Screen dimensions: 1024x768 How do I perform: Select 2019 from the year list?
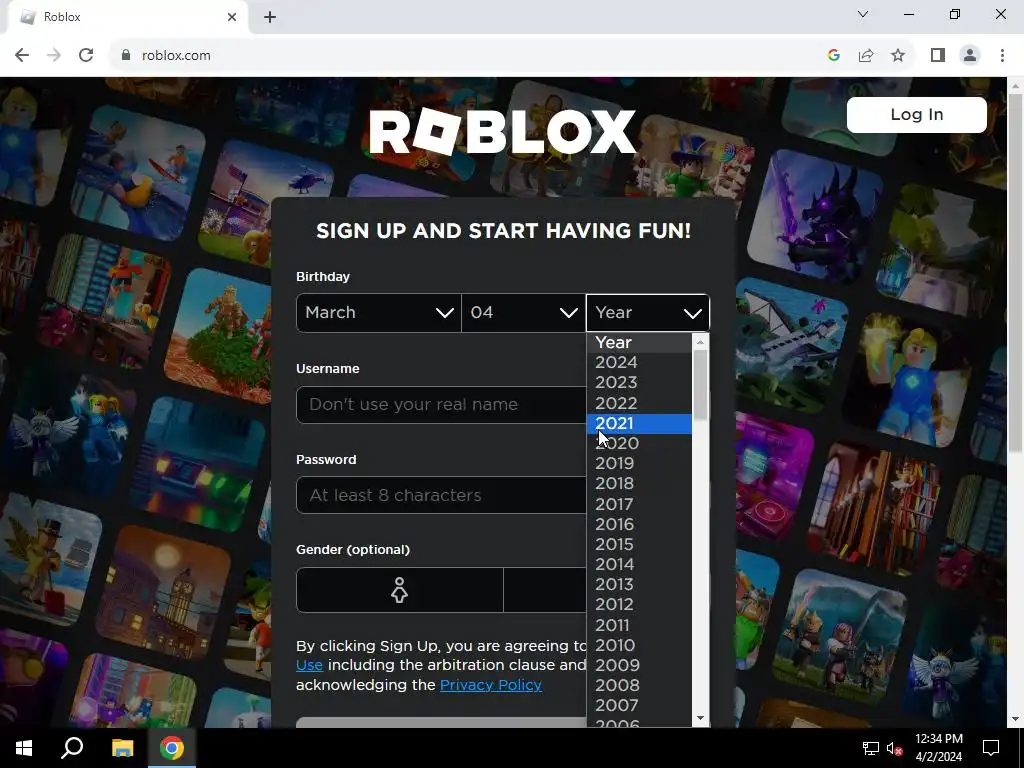tap(639, 463)
